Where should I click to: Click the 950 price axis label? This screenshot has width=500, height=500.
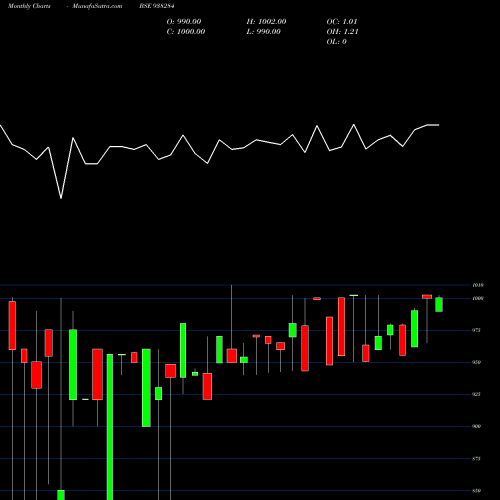pos(477,362)
